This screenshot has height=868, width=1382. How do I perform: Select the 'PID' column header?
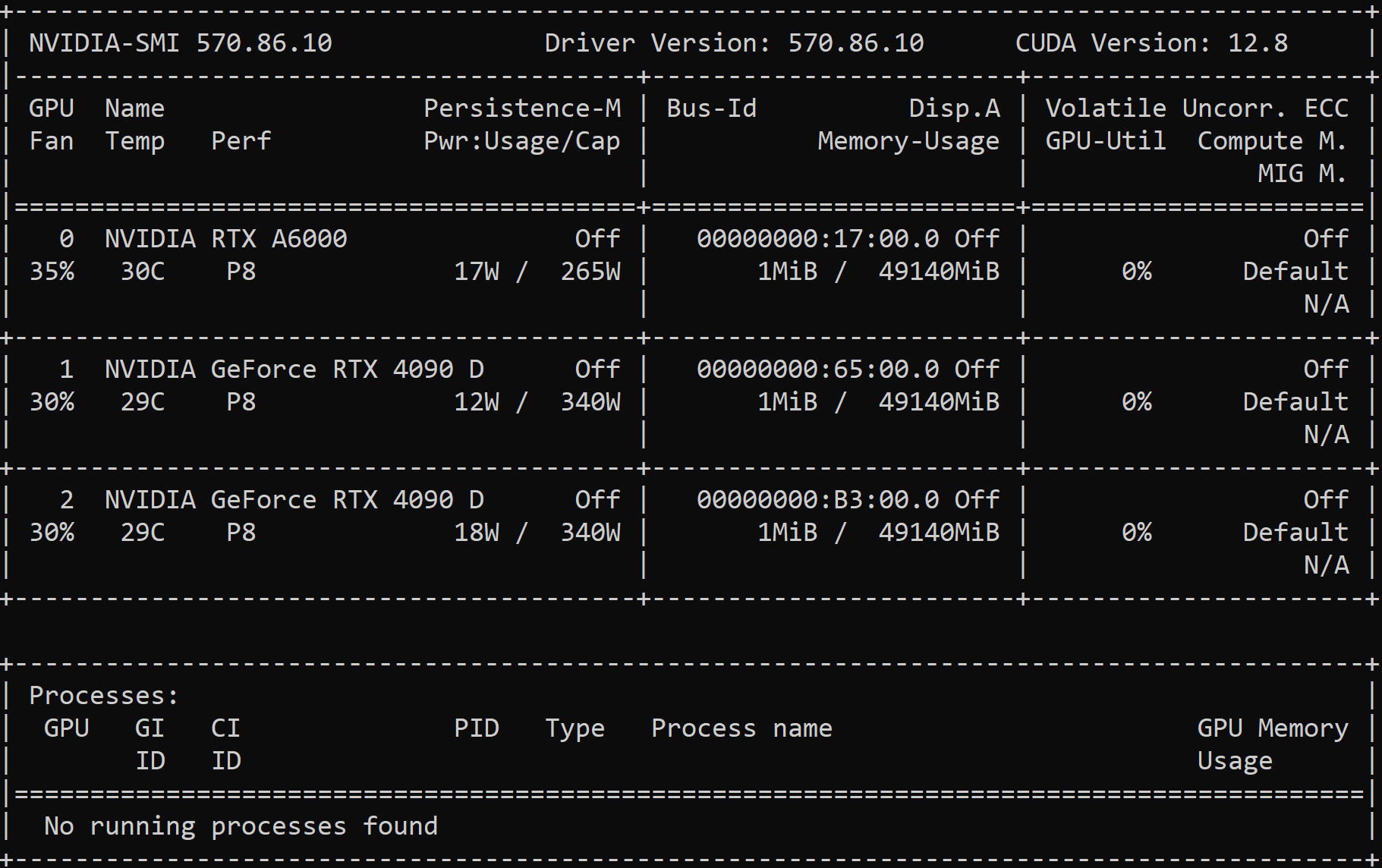477,728
